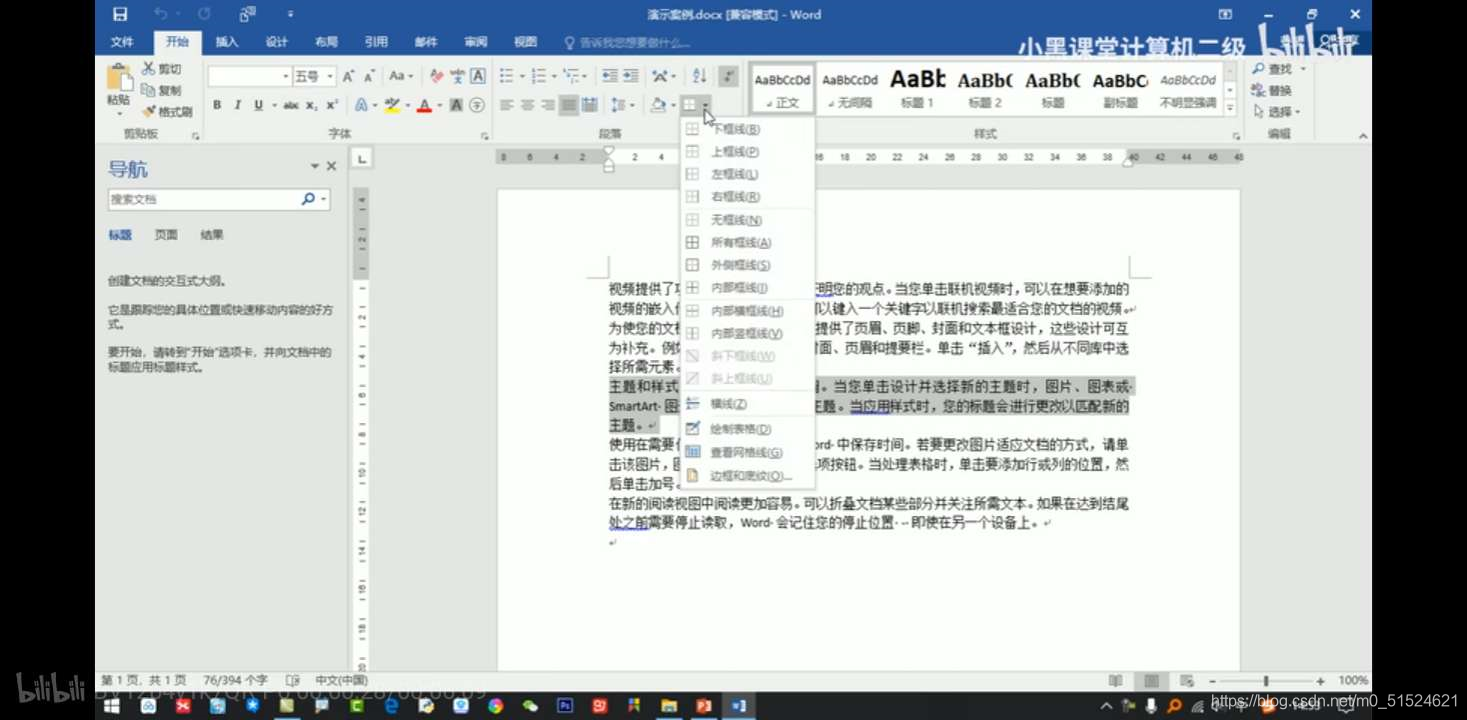Apply the 标题 1 style
This screenshot has height=720, width=1467.
[917, 88]
